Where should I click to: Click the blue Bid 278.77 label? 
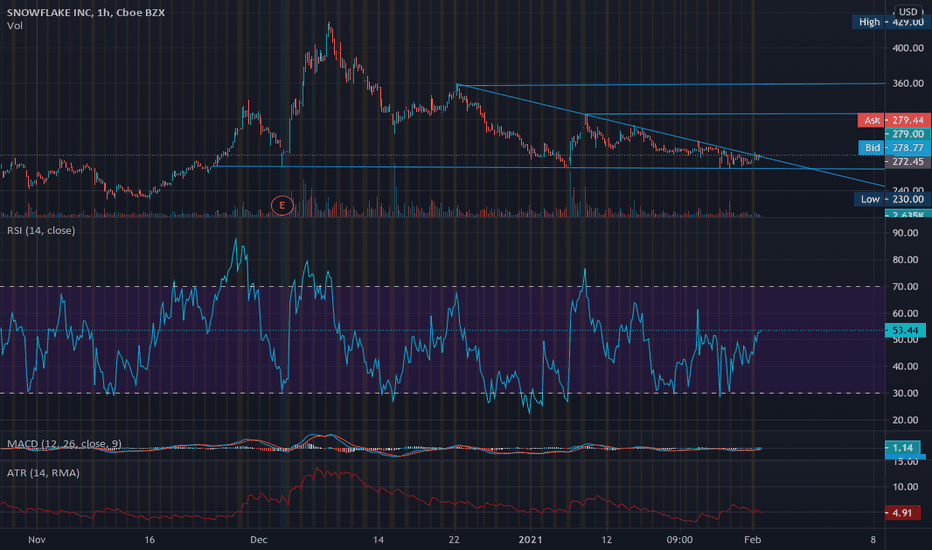pos(895,147)
